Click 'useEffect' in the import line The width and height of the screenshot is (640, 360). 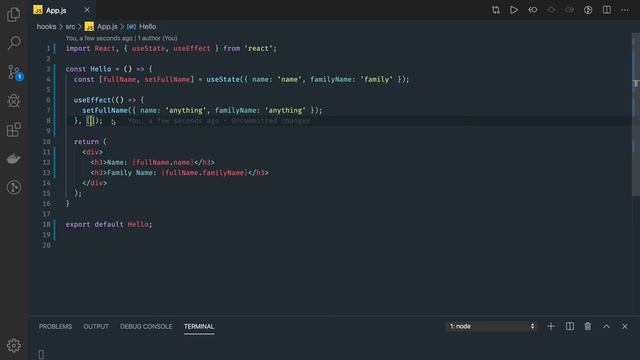coord(191,48)
